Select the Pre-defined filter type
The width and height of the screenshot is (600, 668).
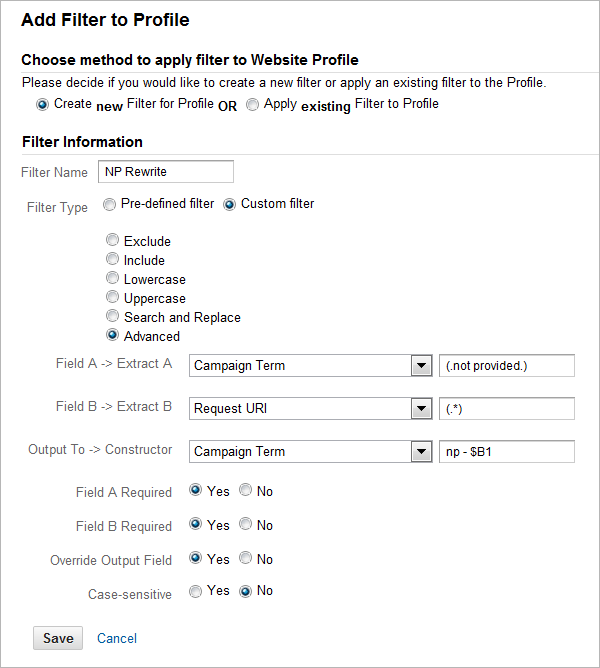[109, 204]
